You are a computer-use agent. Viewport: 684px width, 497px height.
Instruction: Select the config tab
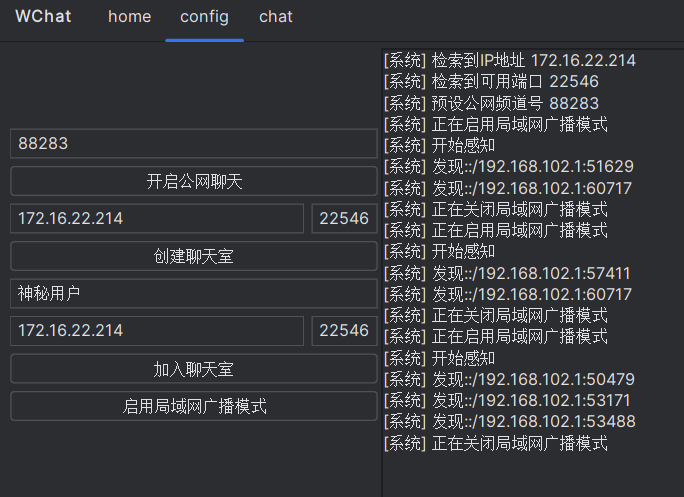pos(204,17)
